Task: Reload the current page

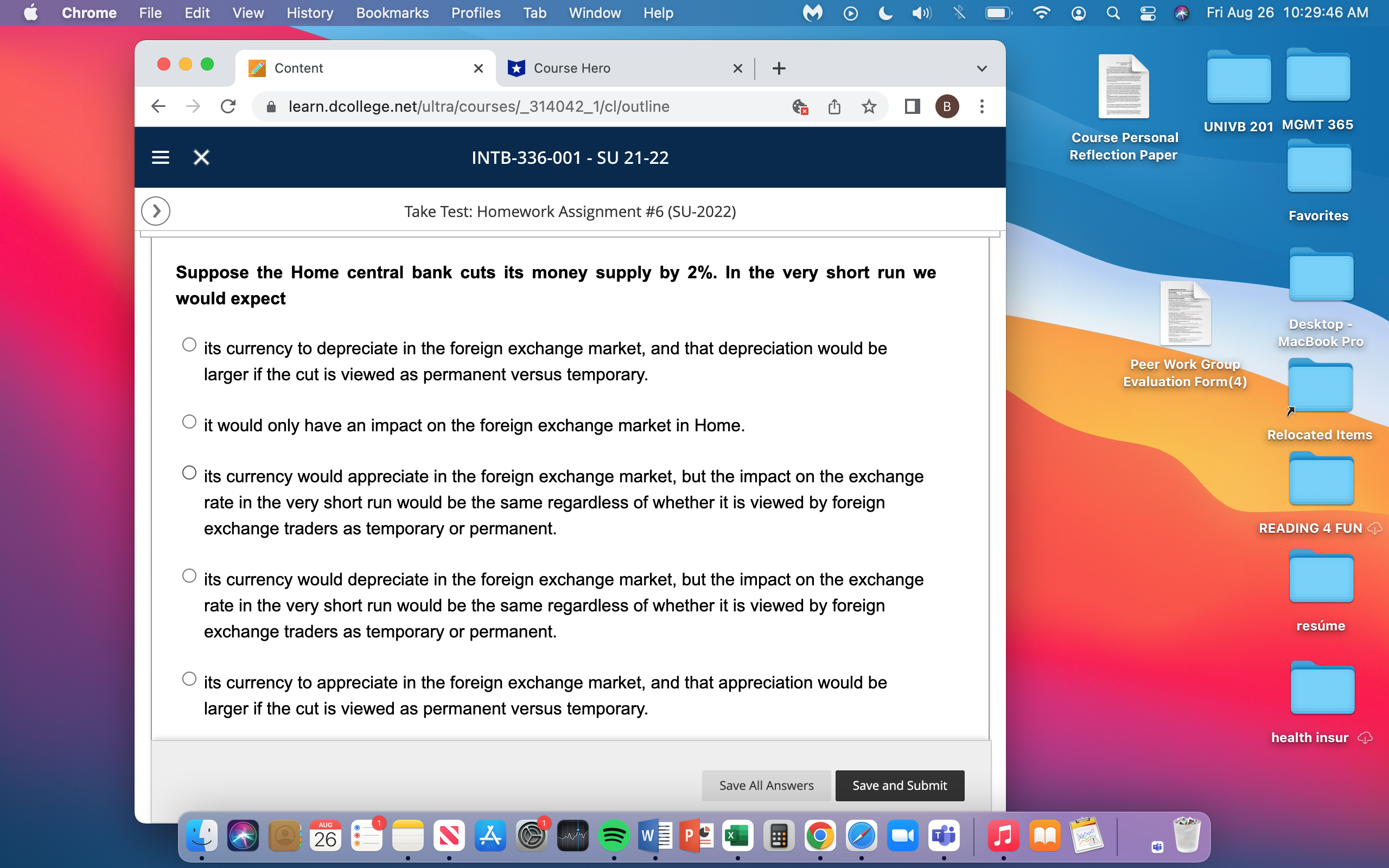Action: click(x=228, y=106)
